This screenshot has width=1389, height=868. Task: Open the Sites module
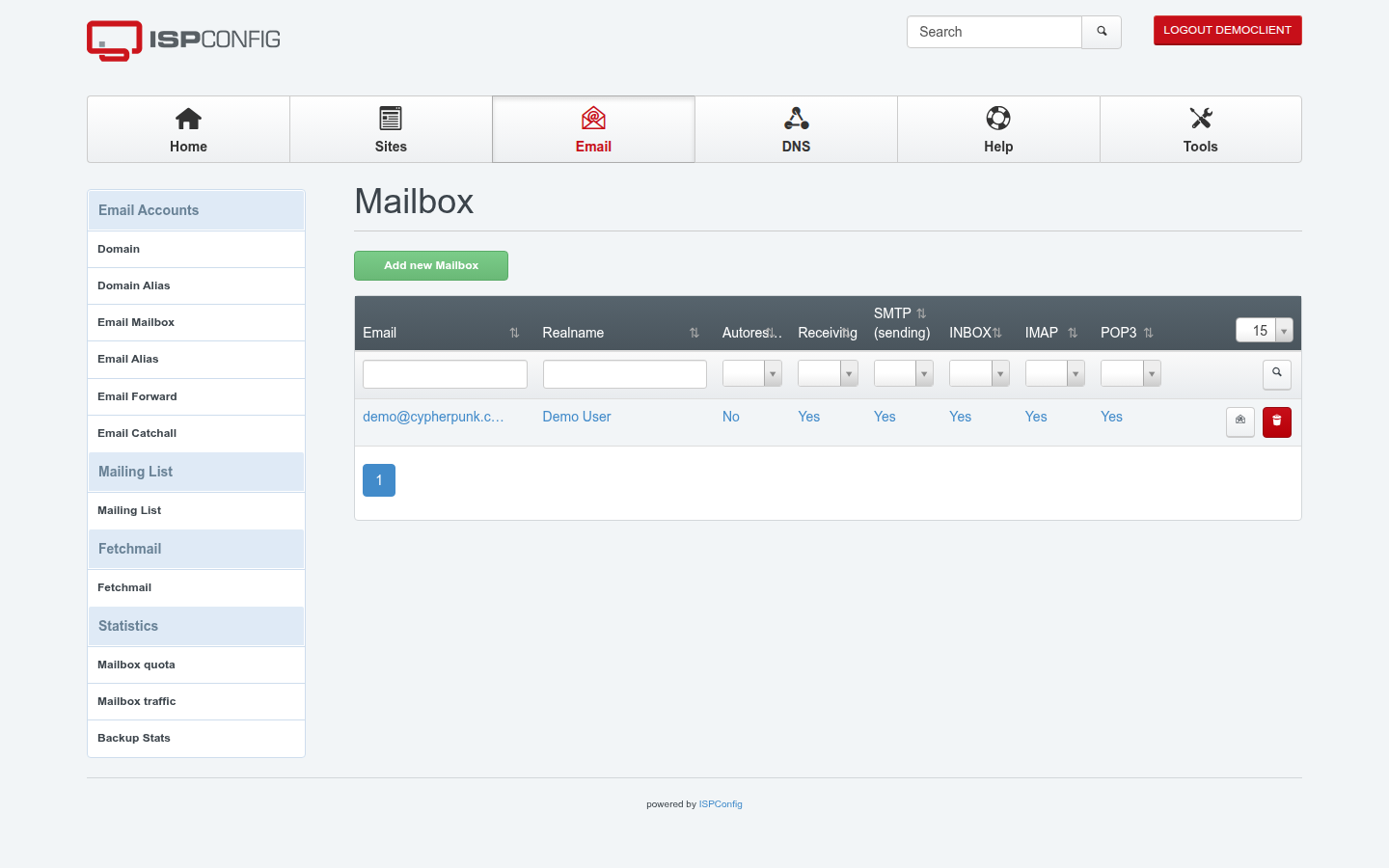[x=391, y=129]
